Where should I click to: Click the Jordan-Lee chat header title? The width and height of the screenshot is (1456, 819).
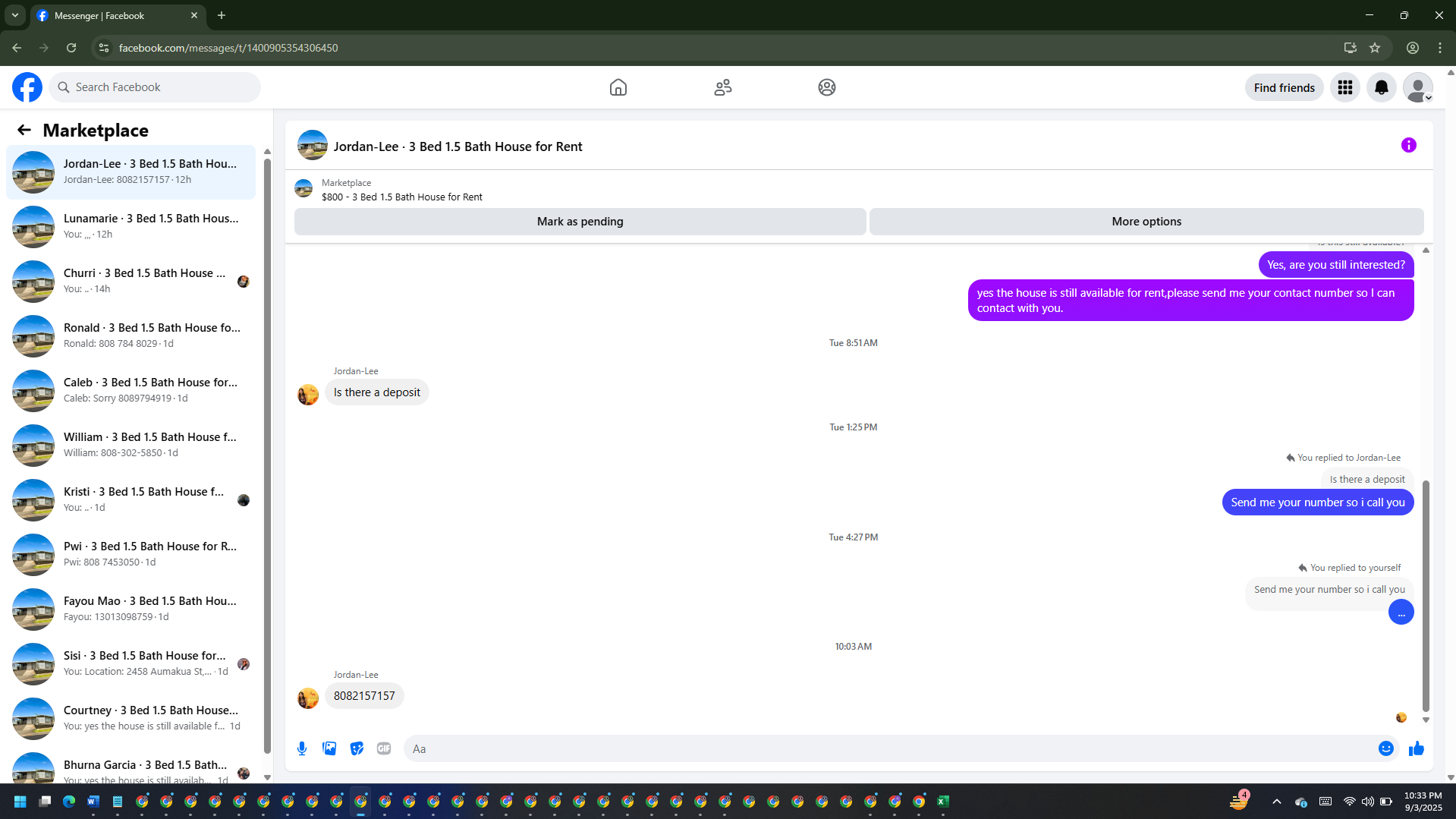458,146
